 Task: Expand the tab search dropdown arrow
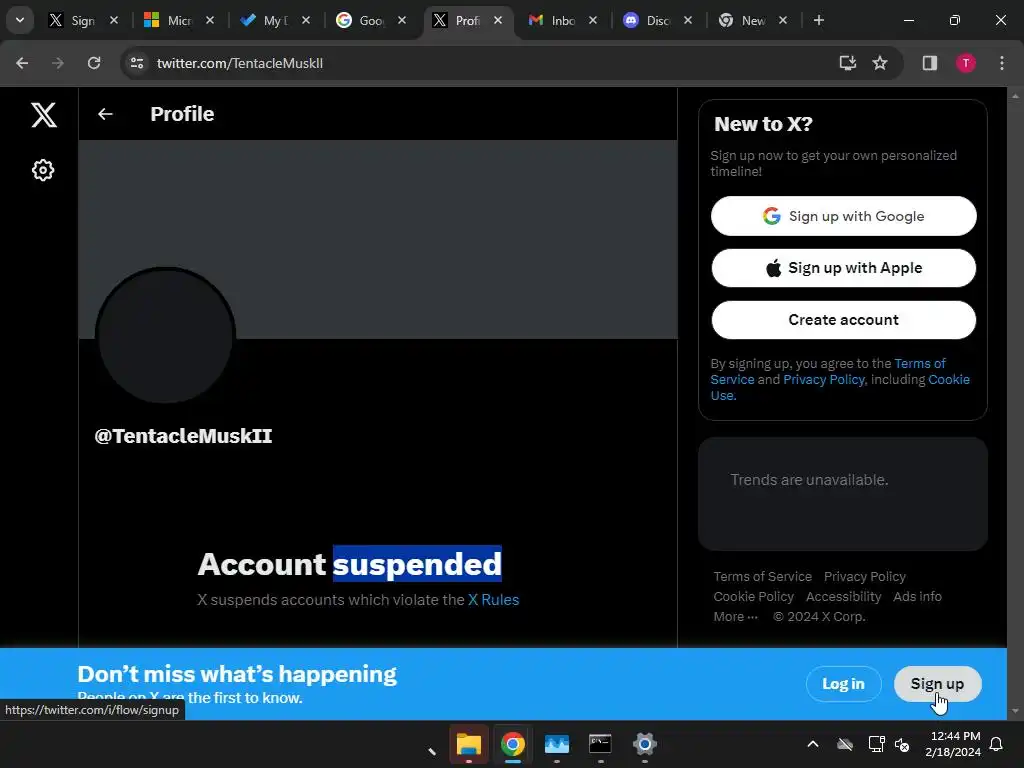[20, 20]
